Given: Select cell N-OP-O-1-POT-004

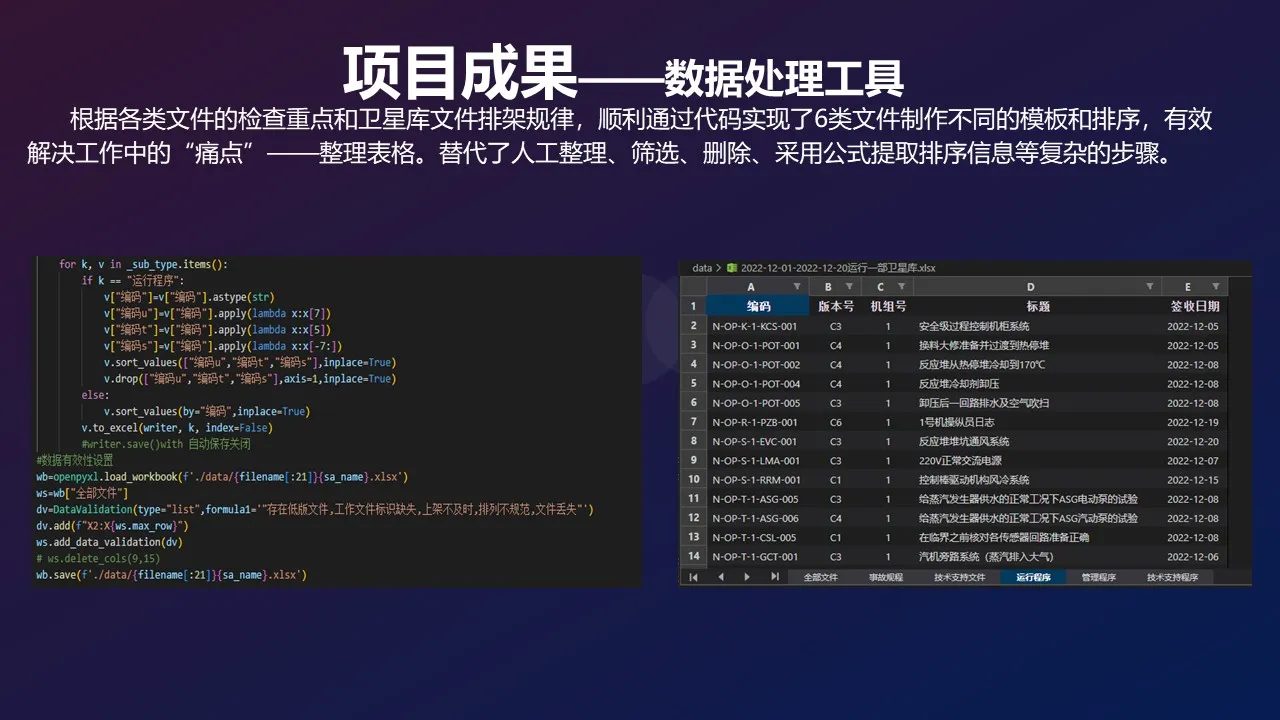Looking at the screenshot, I should click(758, 384).
